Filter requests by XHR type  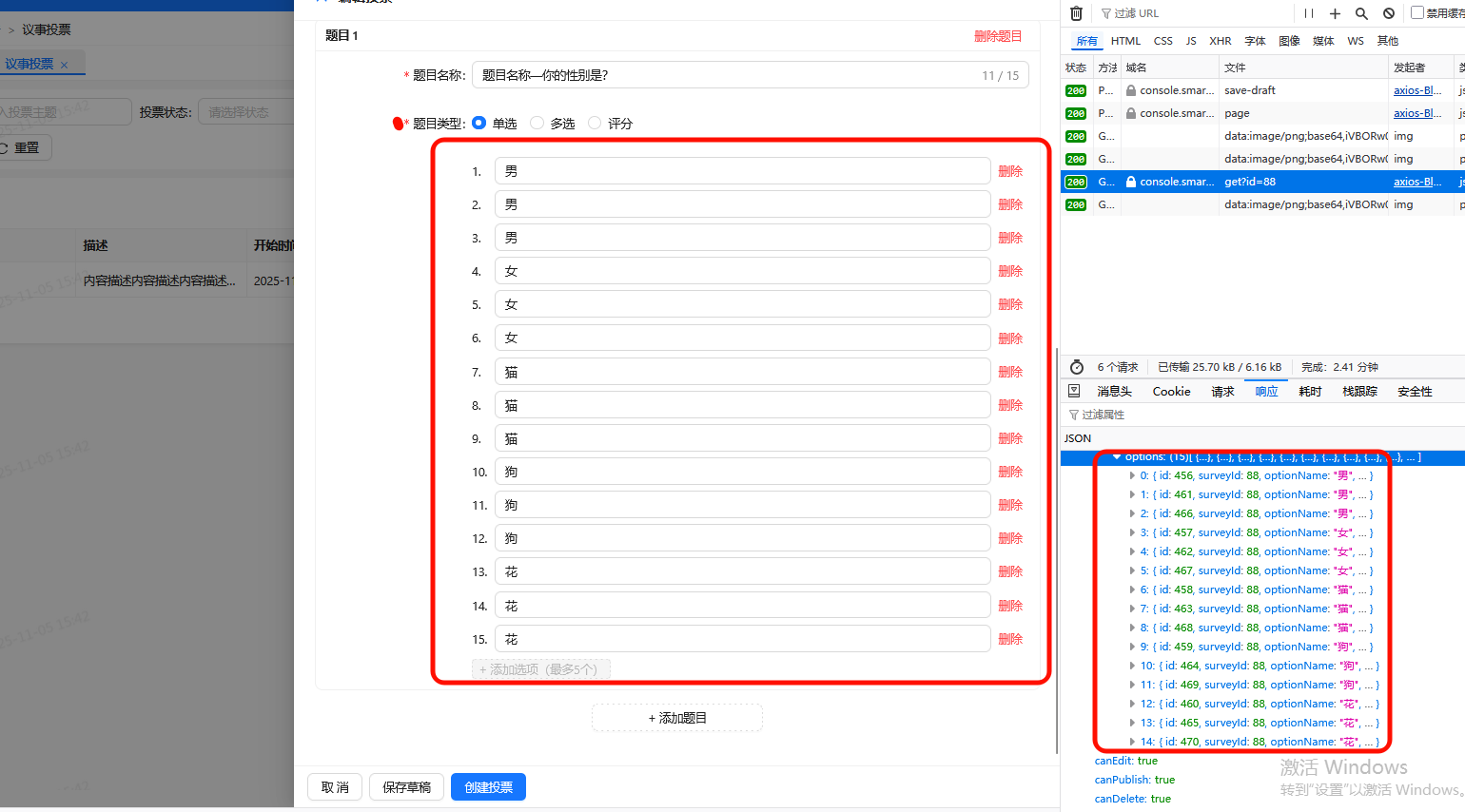click(x=1220, y=41)
